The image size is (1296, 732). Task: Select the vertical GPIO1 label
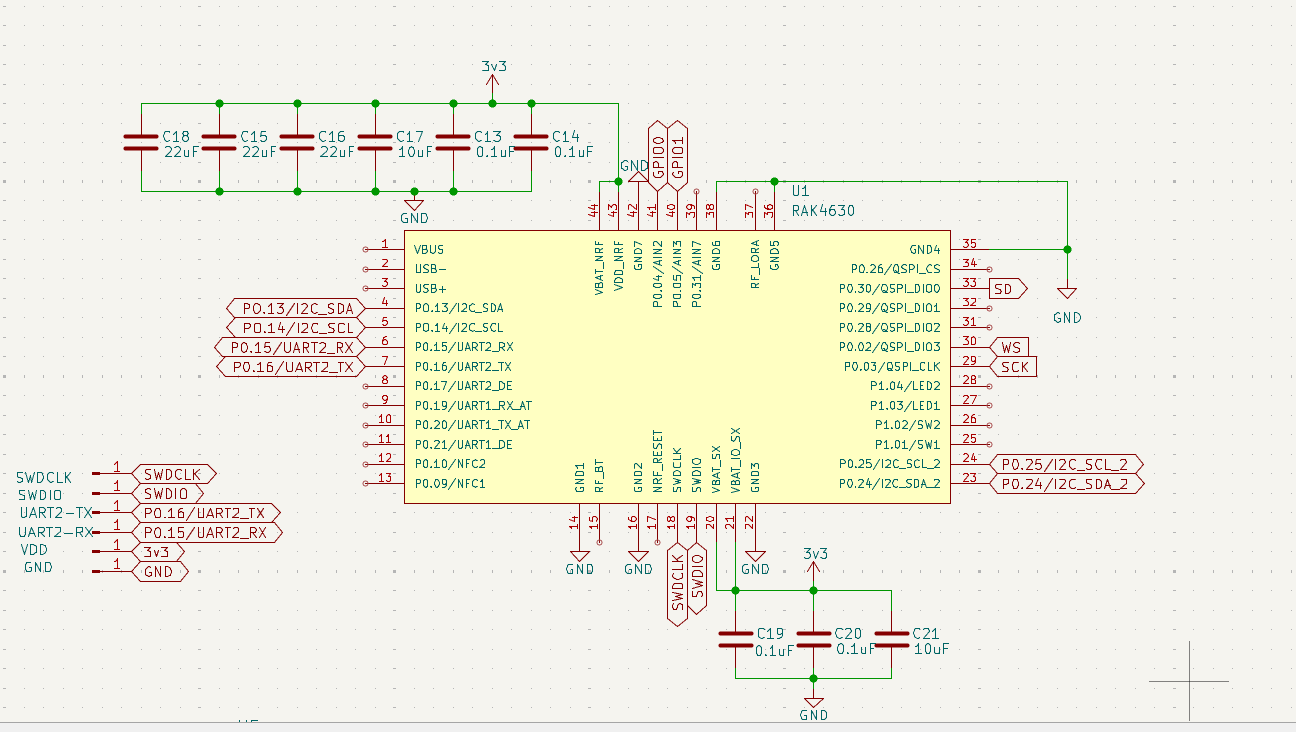pos(677,153)
